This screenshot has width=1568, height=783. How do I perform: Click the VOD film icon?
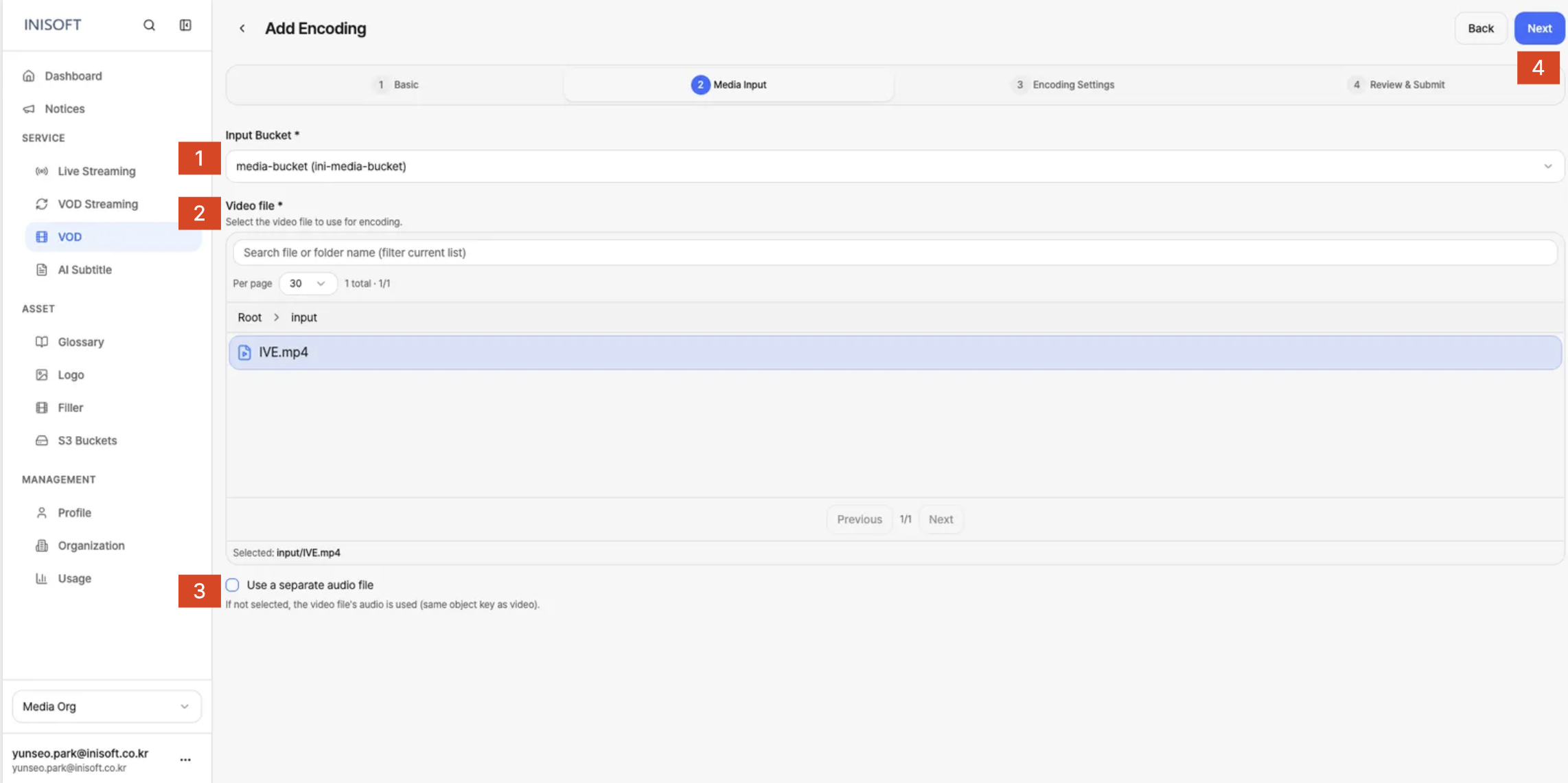(42, 237)
